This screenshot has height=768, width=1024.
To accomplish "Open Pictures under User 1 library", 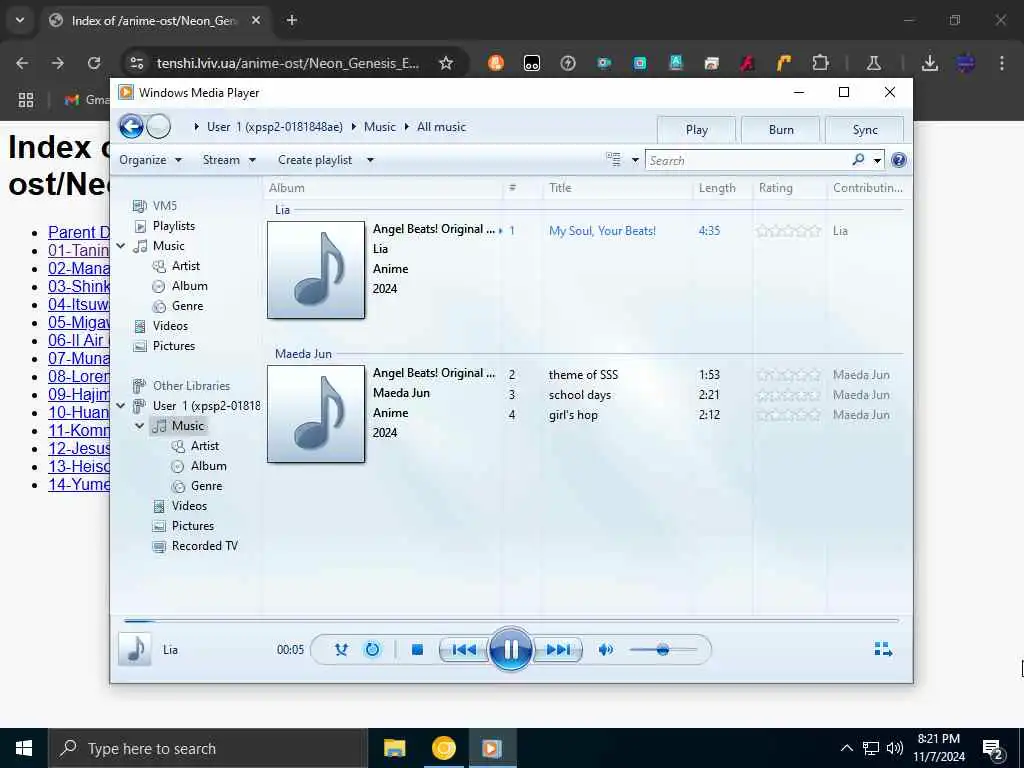I will [x=183, y=526].
